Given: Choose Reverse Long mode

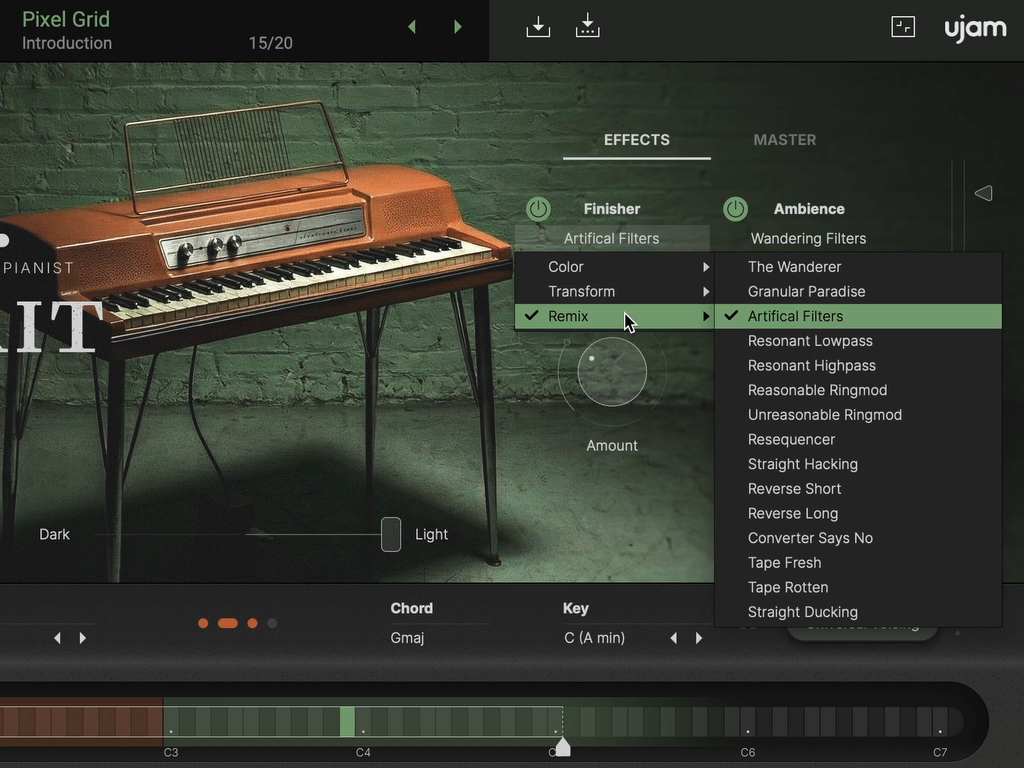Looking at the screenshot, I should 858,513.
